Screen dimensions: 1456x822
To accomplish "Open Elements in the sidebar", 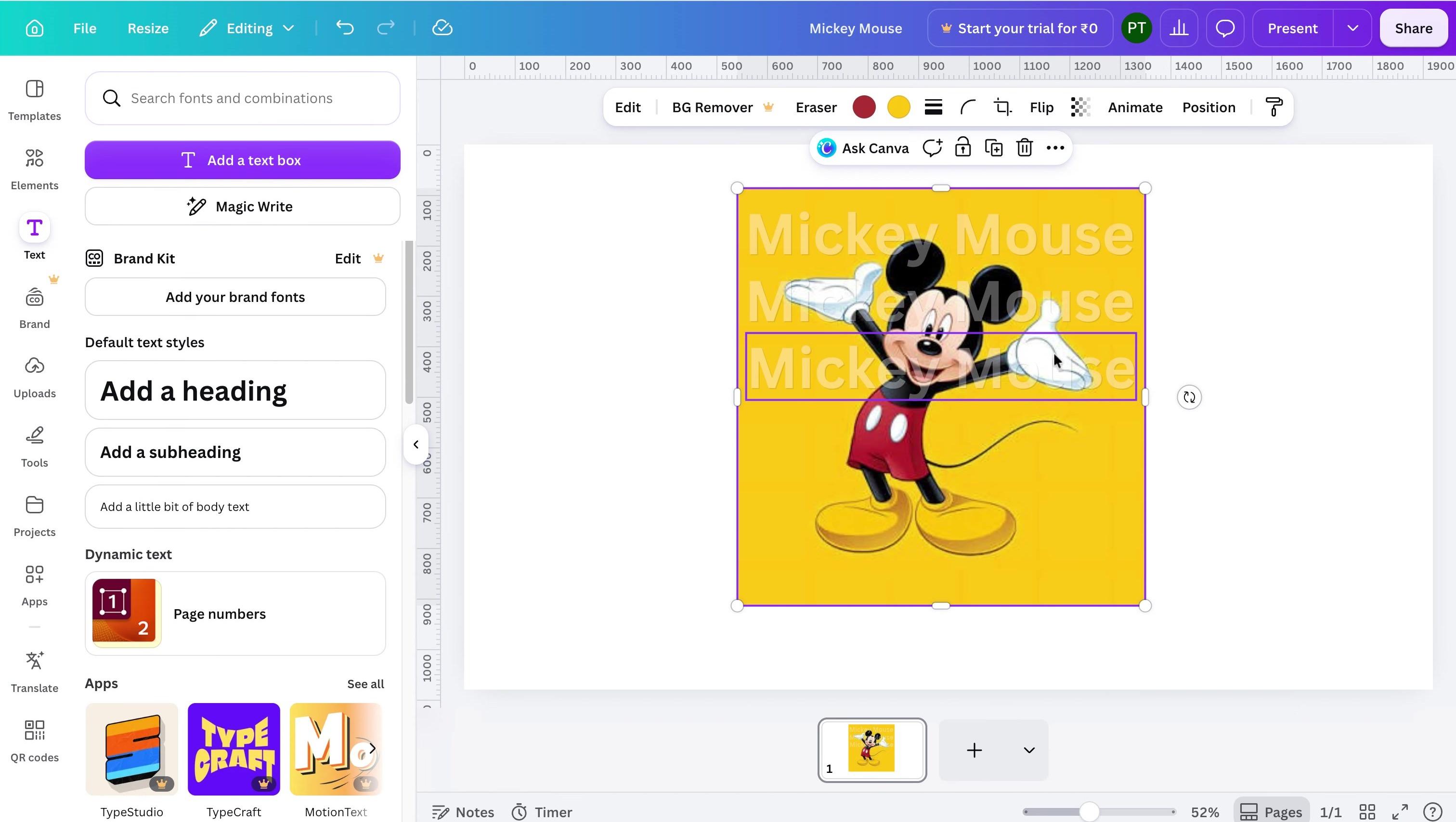I will 35,169.
